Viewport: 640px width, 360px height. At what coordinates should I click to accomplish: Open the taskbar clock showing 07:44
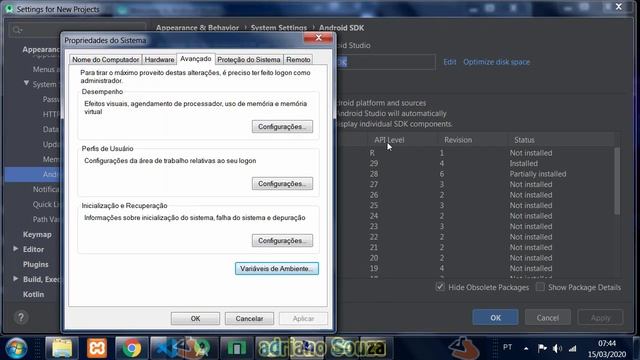[x=607, y=349]
